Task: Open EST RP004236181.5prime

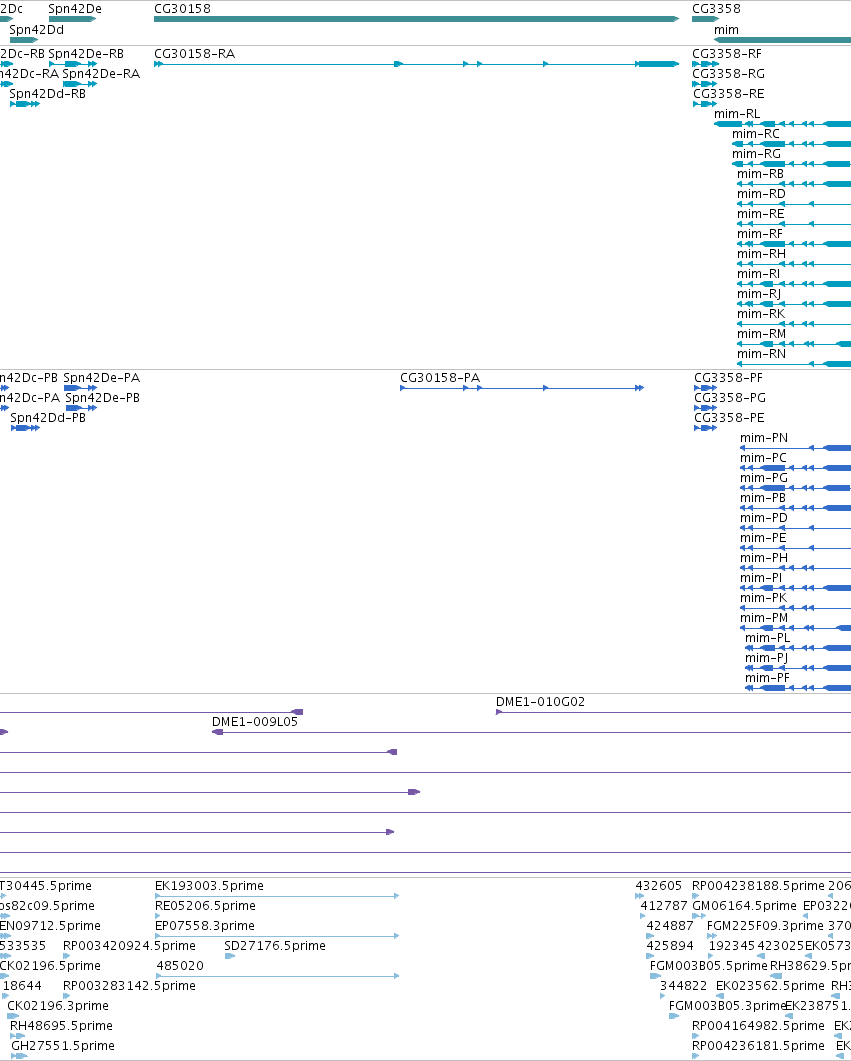Action: pos(758,1045)
